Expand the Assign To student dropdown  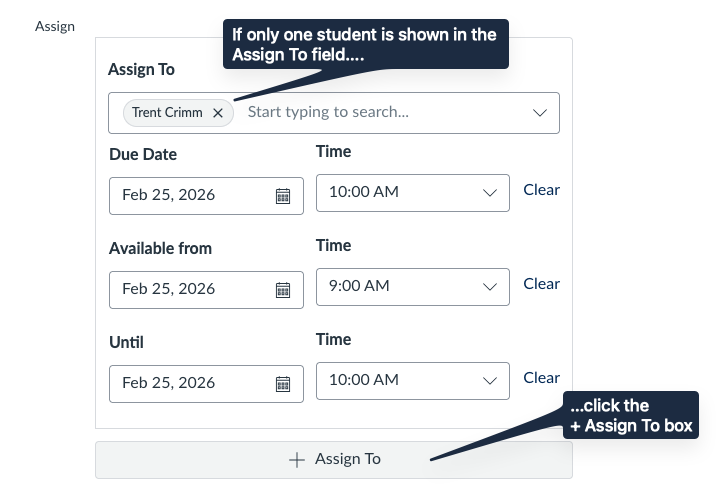click(x=540, y=113)
